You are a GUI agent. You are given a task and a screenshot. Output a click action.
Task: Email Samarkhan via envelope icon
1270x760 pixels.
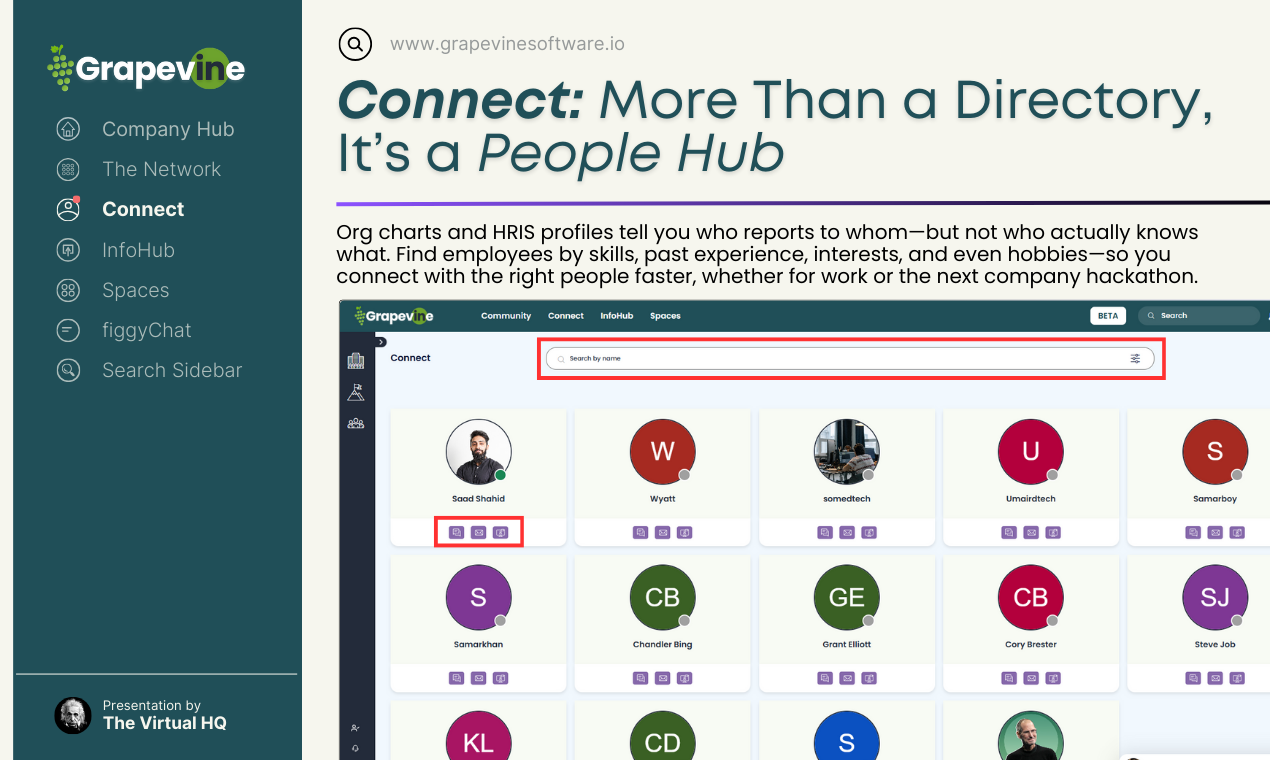tap(479, 678)
